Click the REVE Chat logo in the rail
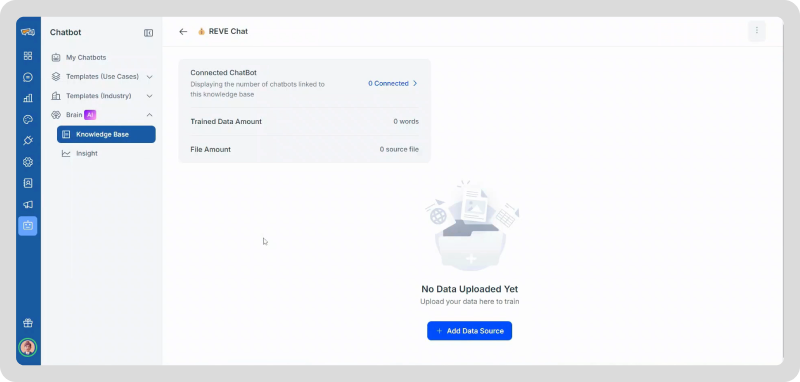The image size is (800, 382). (x=28, y=32)
